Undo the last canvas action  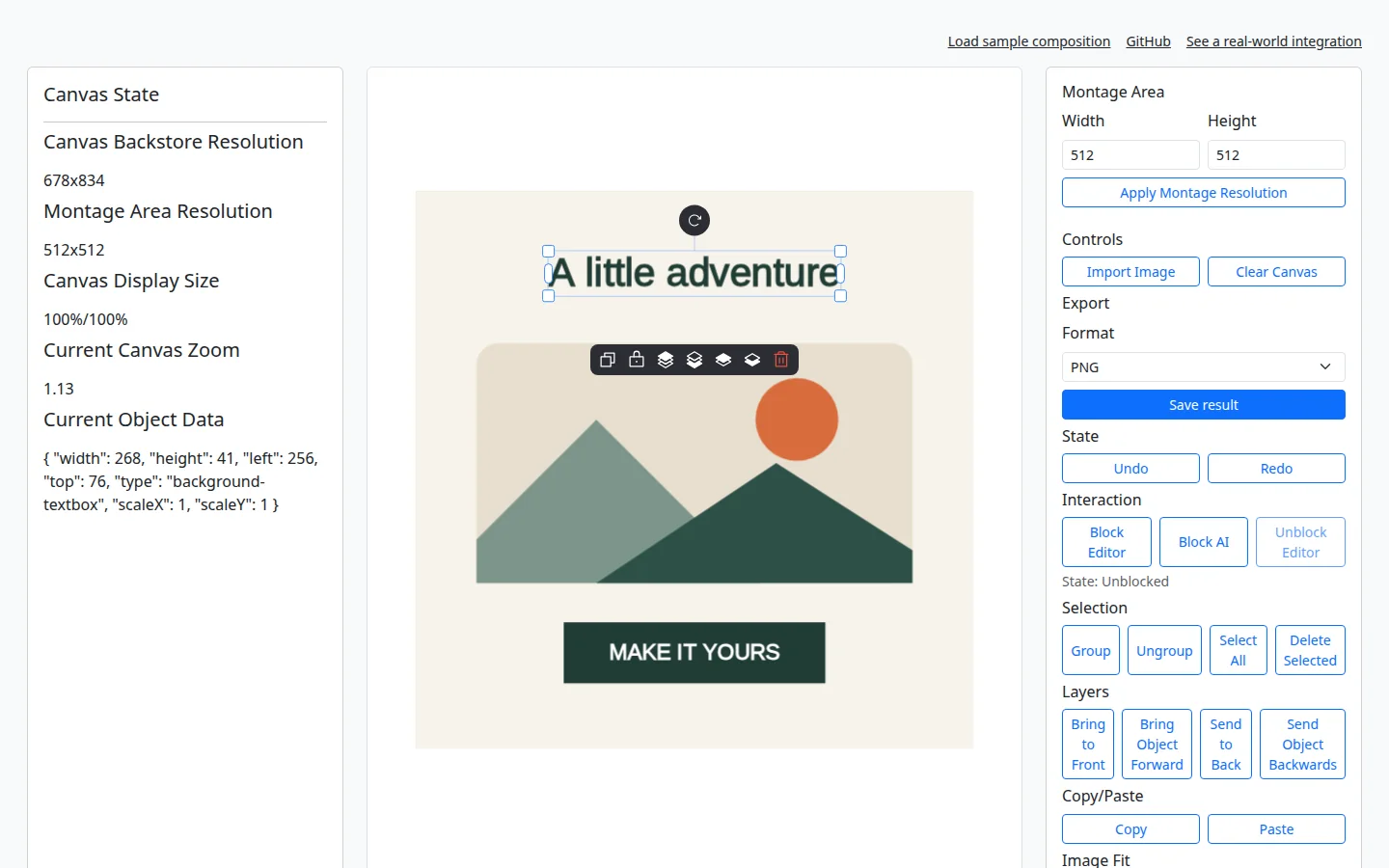tap(1130, 469)
